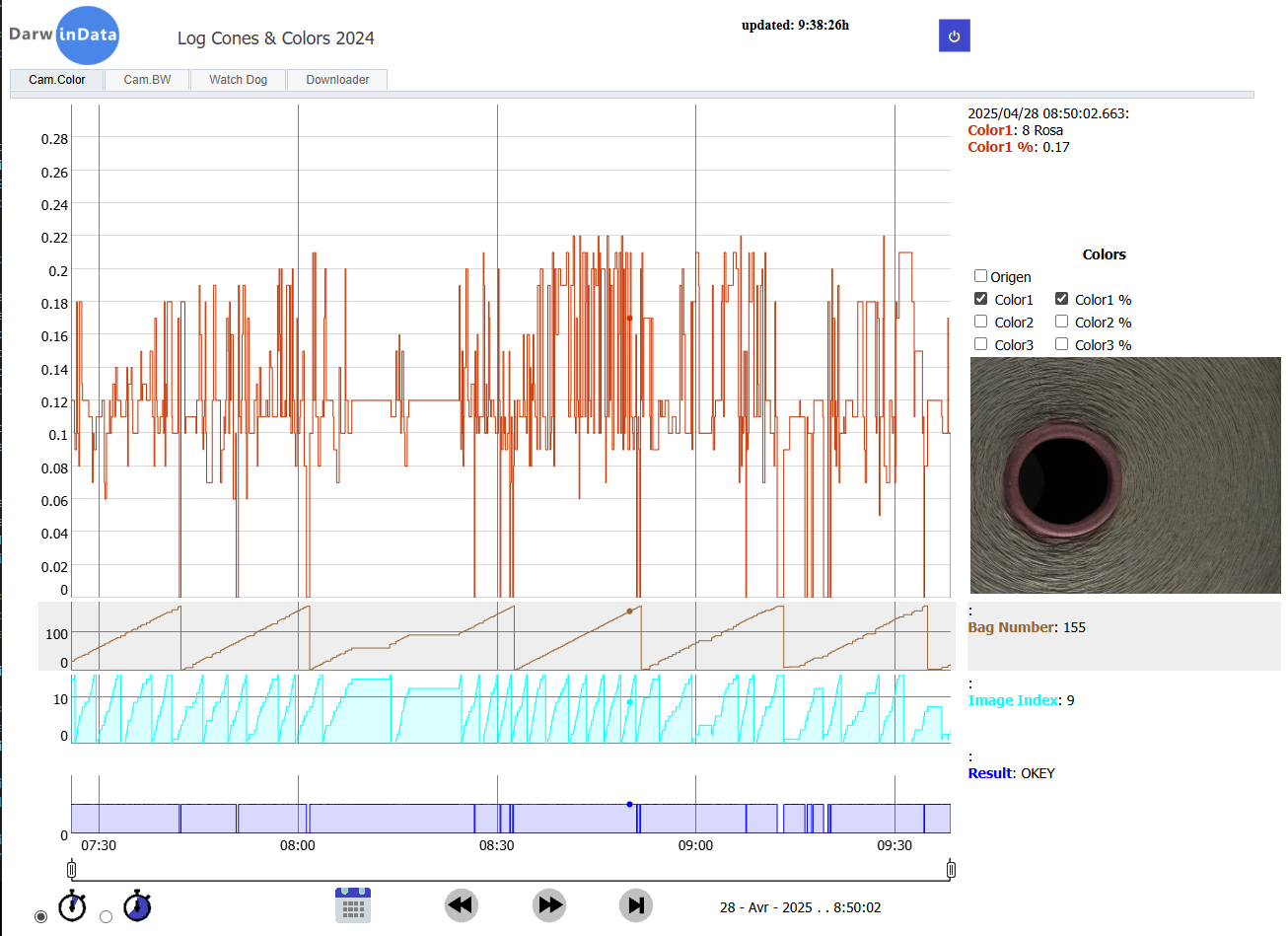Image resolution: width=1288 pixels, height=936 pixels.
Task: Click the blue power button
Action: tap(954, 36)
